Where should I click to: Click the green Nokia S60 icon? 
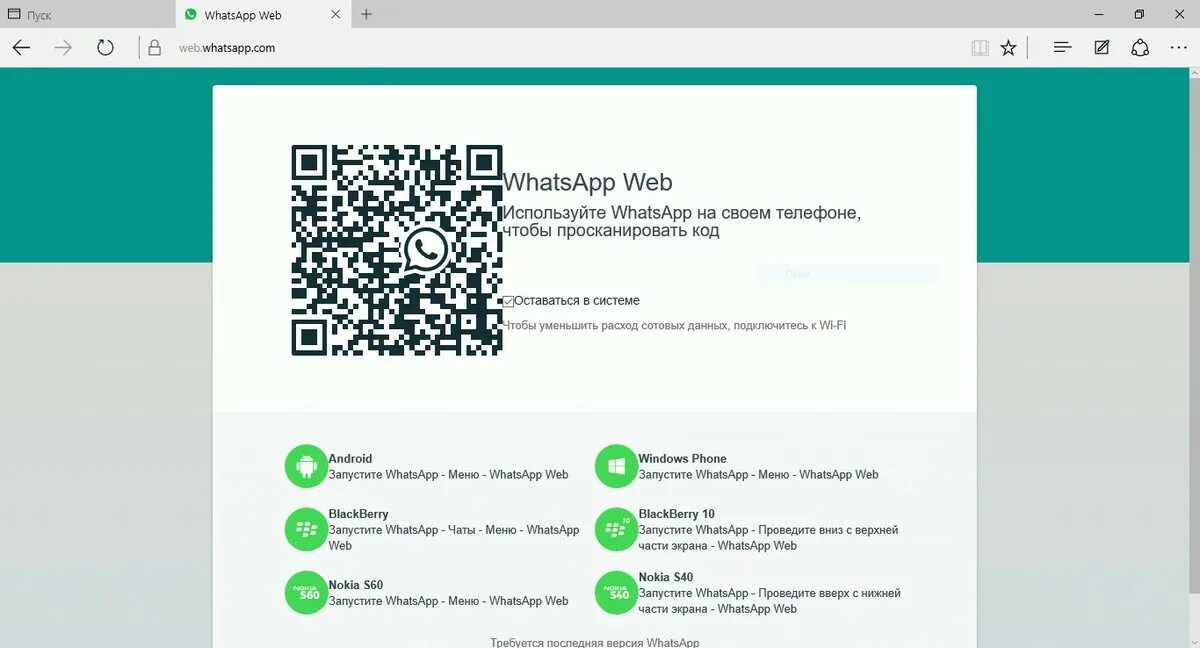coord(306,593)
